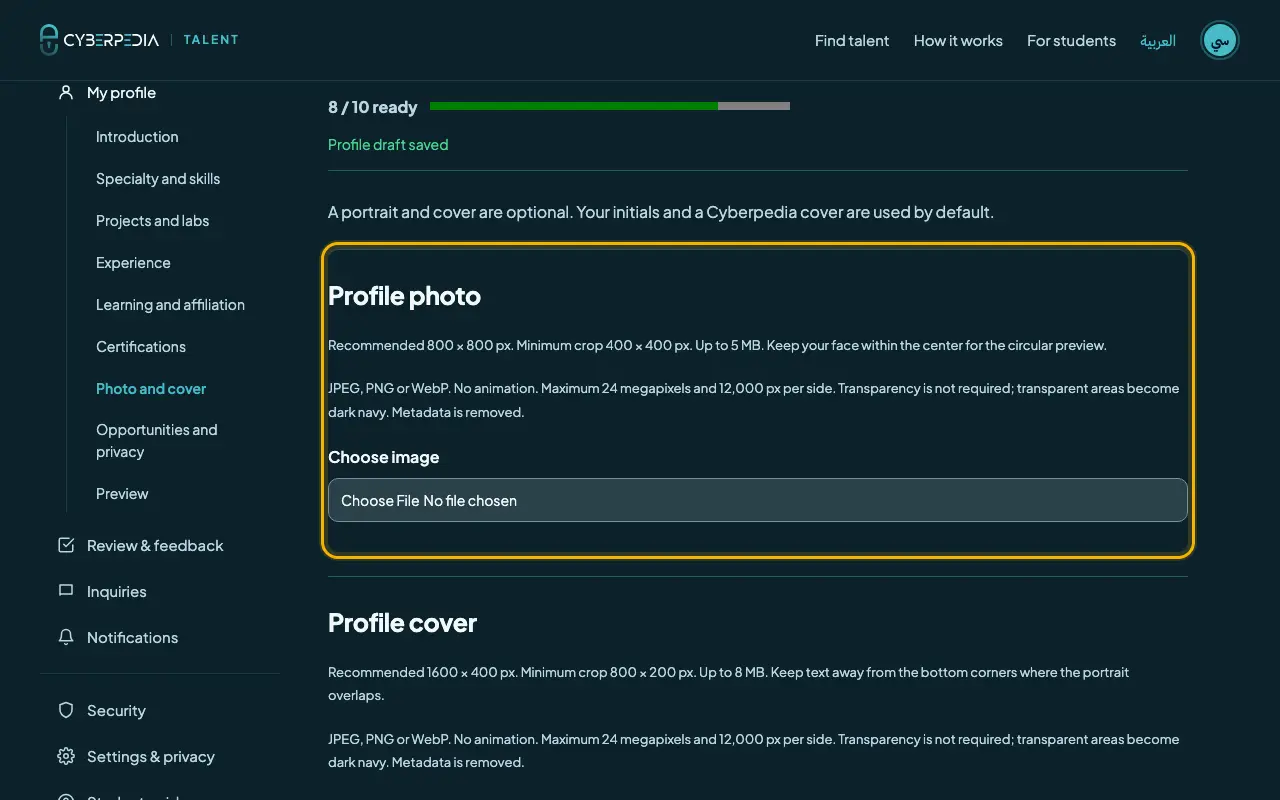Open Settings & privacy page
This screenshot has width=1280, height=800.
(x=151, y=757)
